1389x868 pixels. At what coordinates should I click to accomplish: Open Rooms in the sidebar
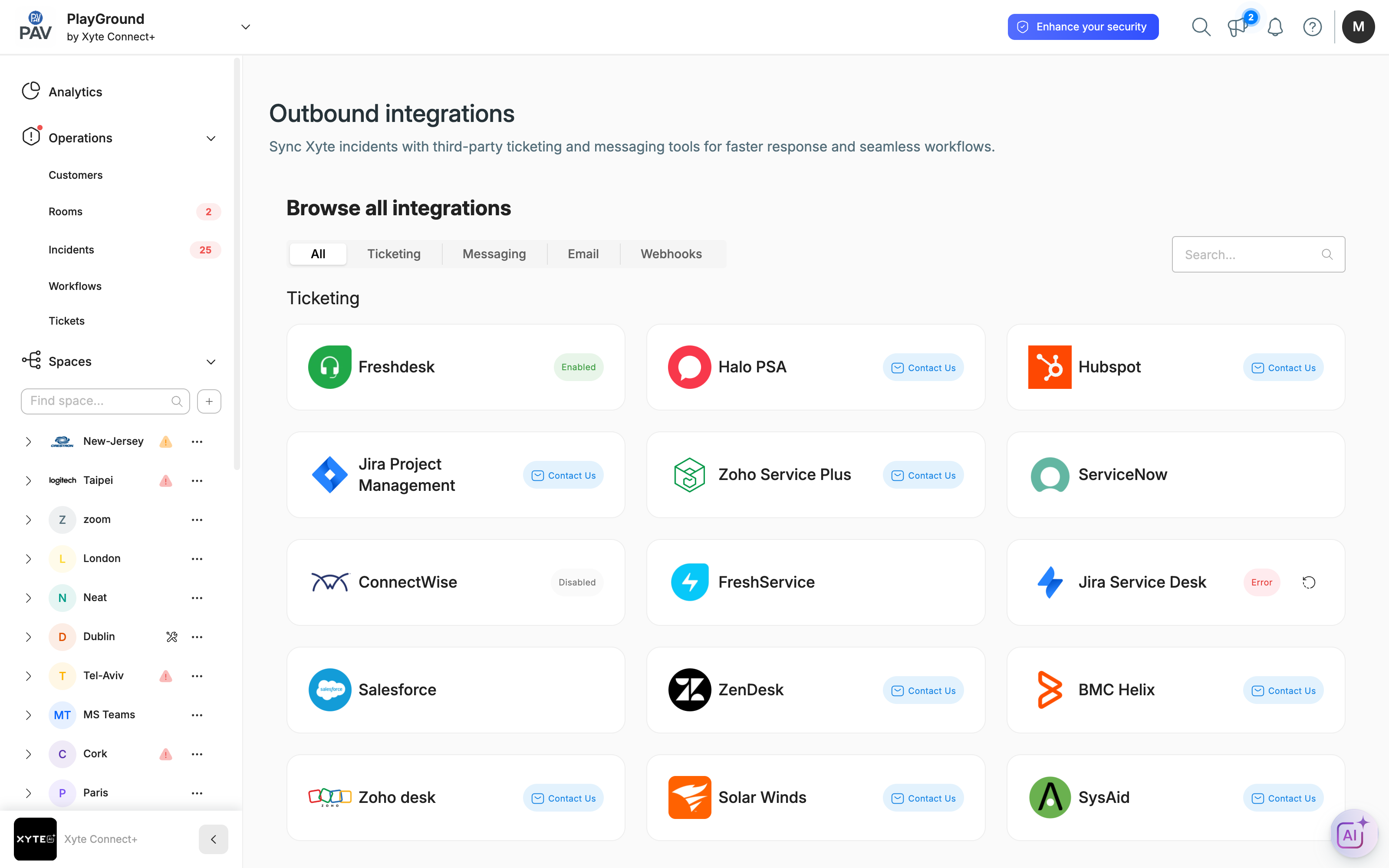(x=66, y=212)
